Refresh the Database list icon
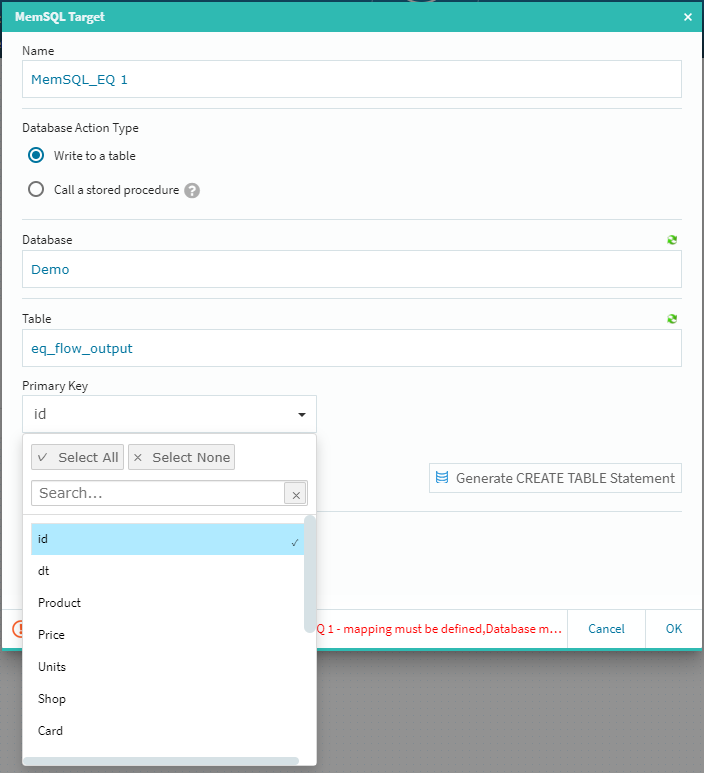 (671, 240)
